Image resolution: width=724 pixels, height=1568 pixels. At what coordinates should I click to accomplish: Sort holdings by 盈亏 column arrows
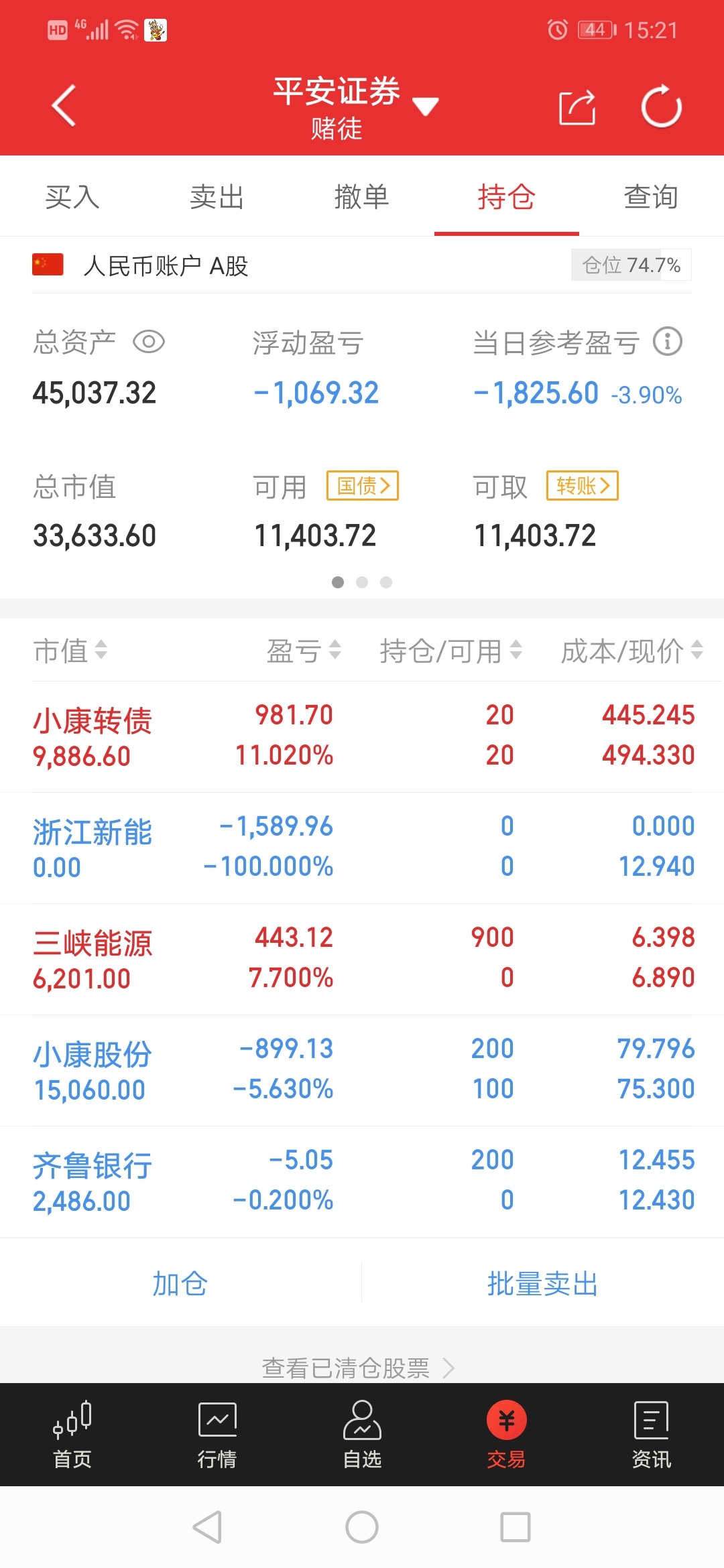pos(335,649)
